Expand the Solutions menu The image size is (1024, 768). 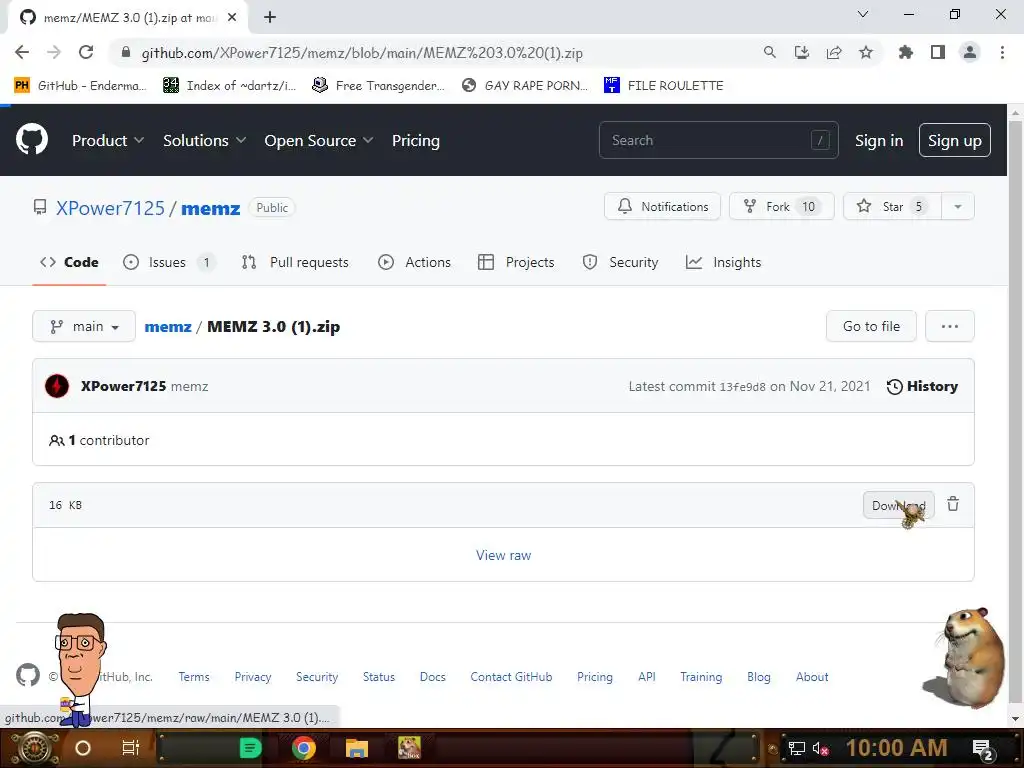click(204, 140)
